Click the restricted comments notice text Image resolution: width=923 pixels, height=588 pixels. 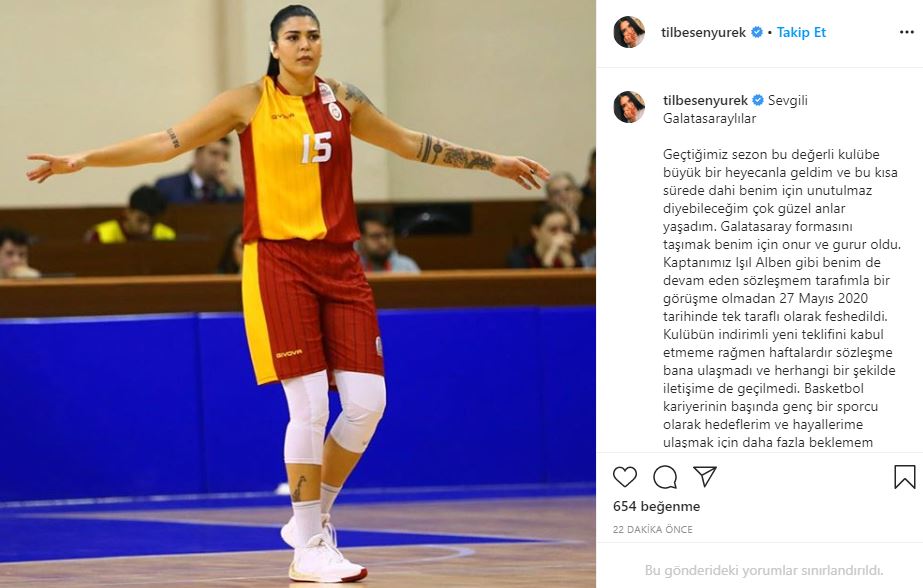764,570
